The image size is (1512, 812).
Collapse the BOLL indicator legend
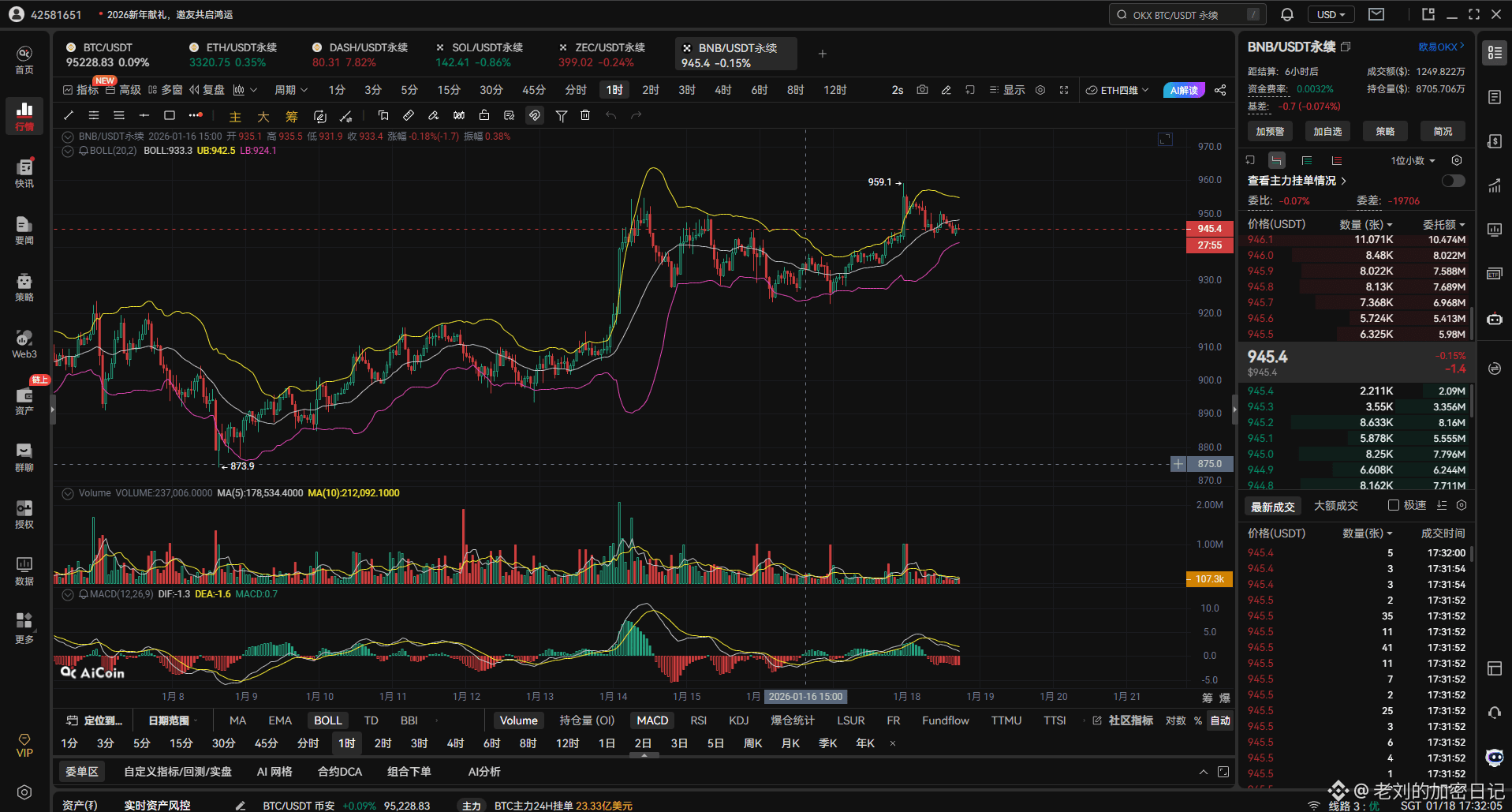pos(68,151)
